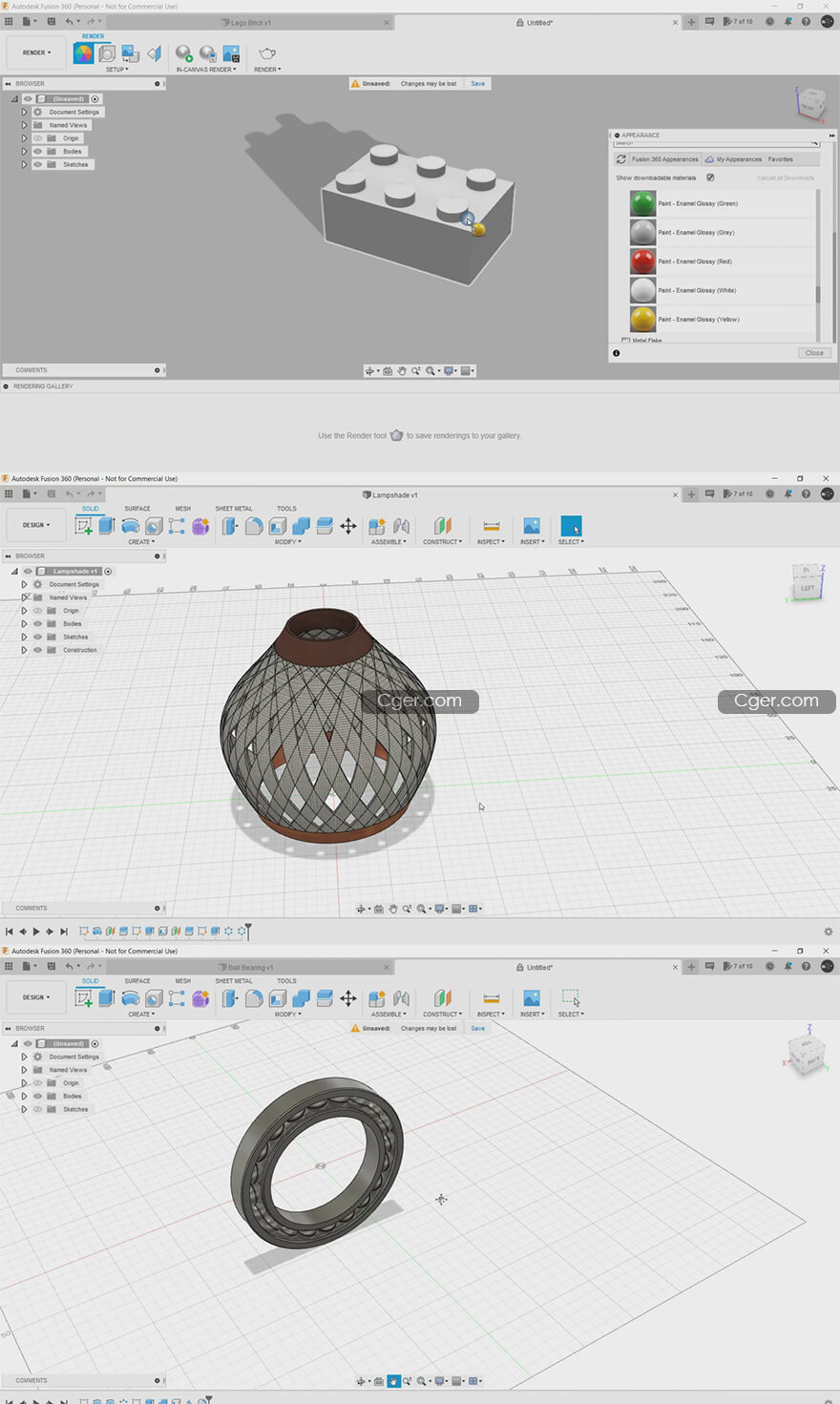
Task: Hide Bodies folder in Lego Brick browser
Action: 38,152
